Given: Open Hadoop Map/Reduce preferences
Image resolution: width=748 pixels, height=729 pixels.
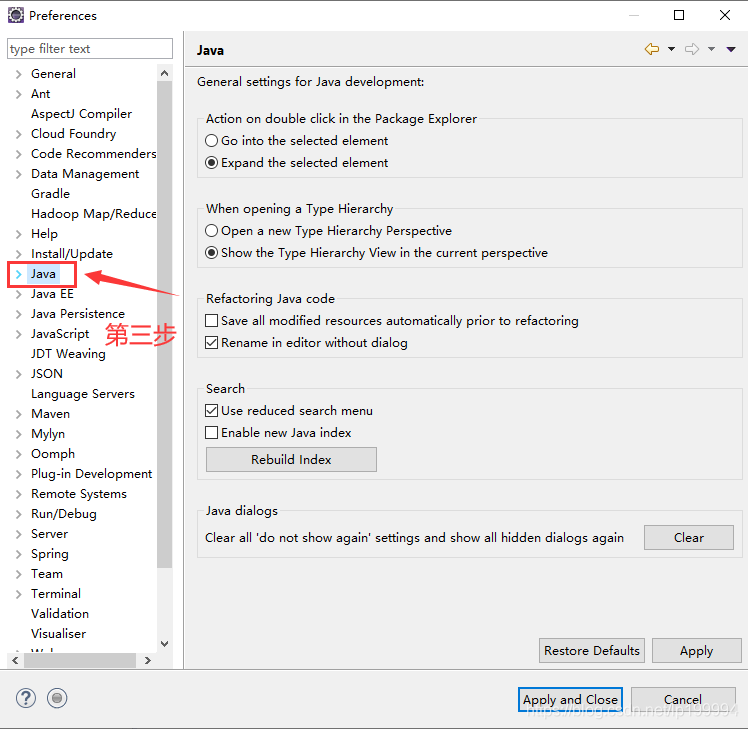Looking at the screenshot, I should click(94, 214).
